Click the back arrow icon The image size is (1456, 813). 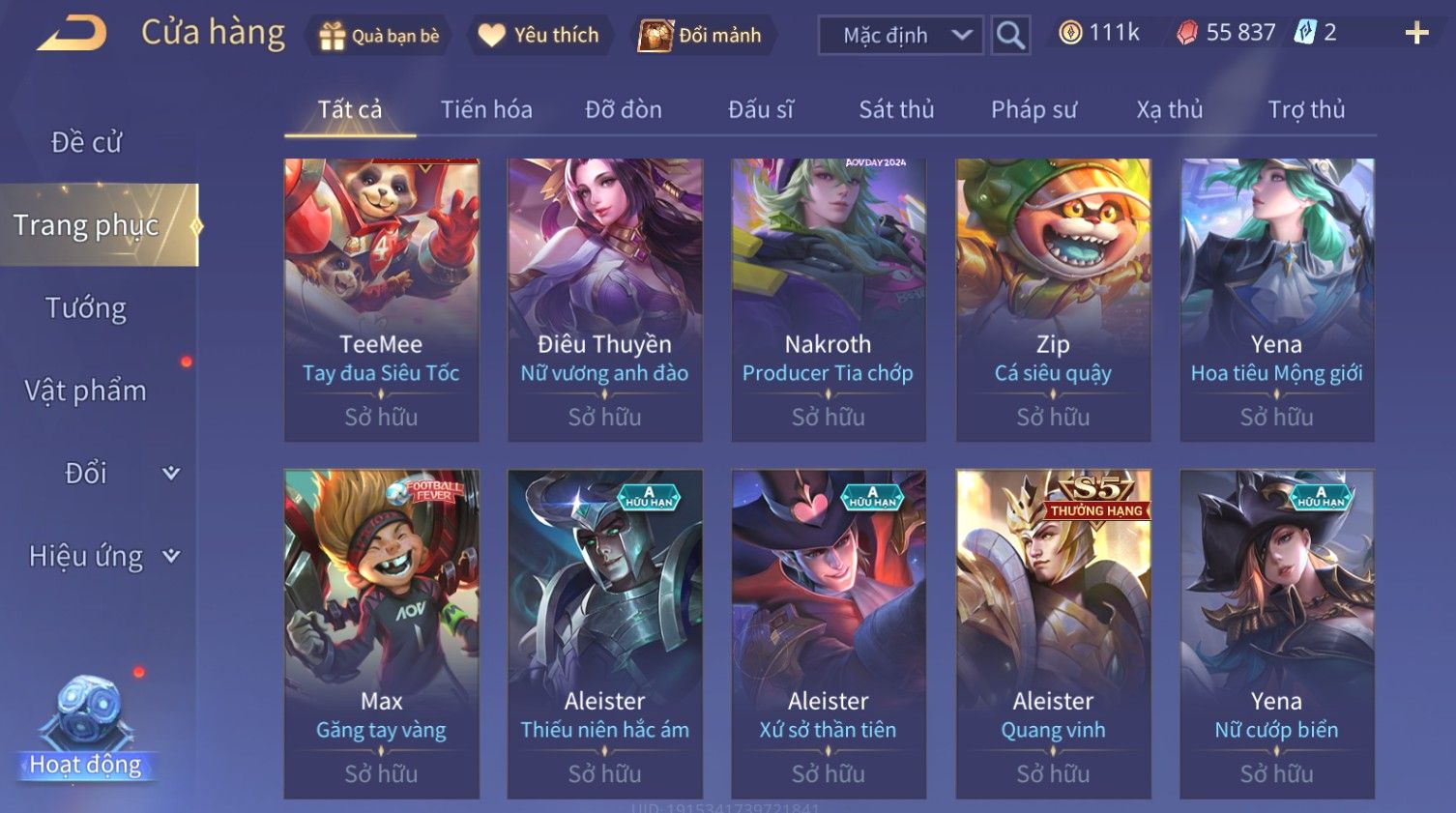click(x=72, y=34)
